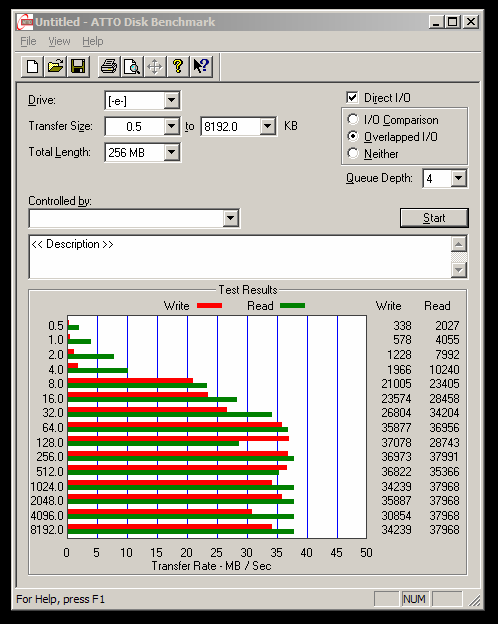This screenshot has height=624, width=498.
Task: Open the File menu
Action: coord(28,41)
